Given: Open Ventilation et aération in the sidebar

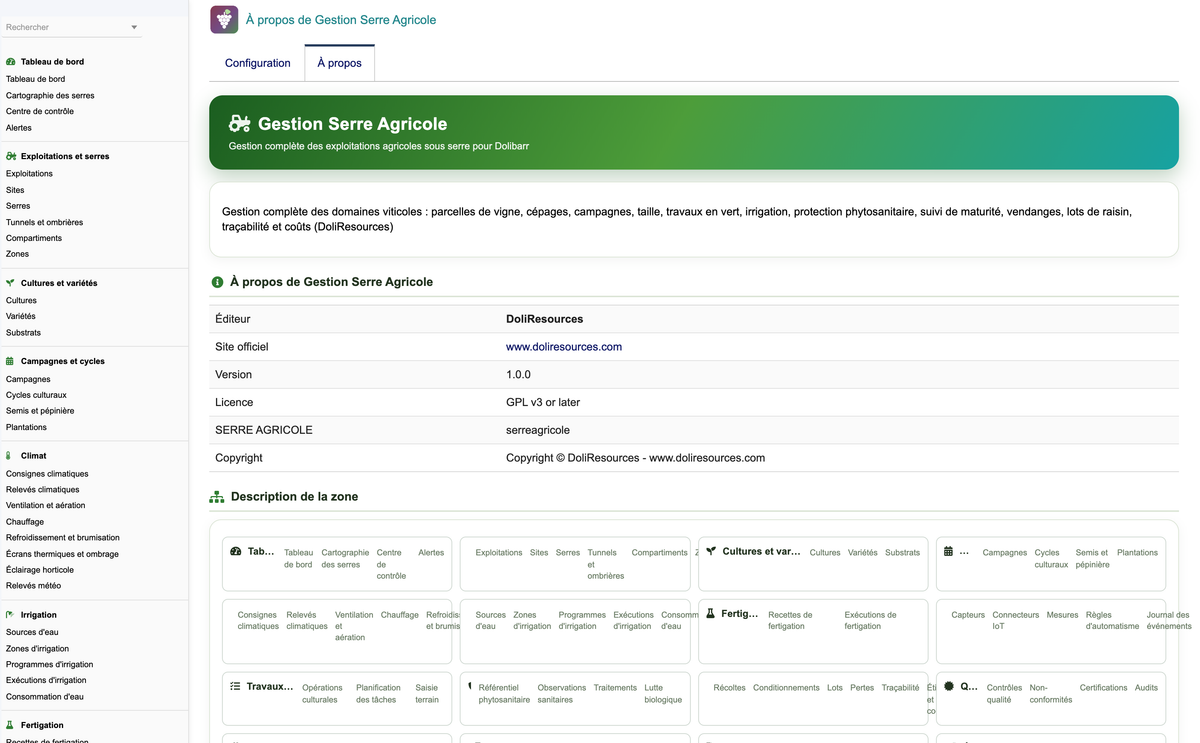Looking at the screenshot, I should click(x=46, y=506).
